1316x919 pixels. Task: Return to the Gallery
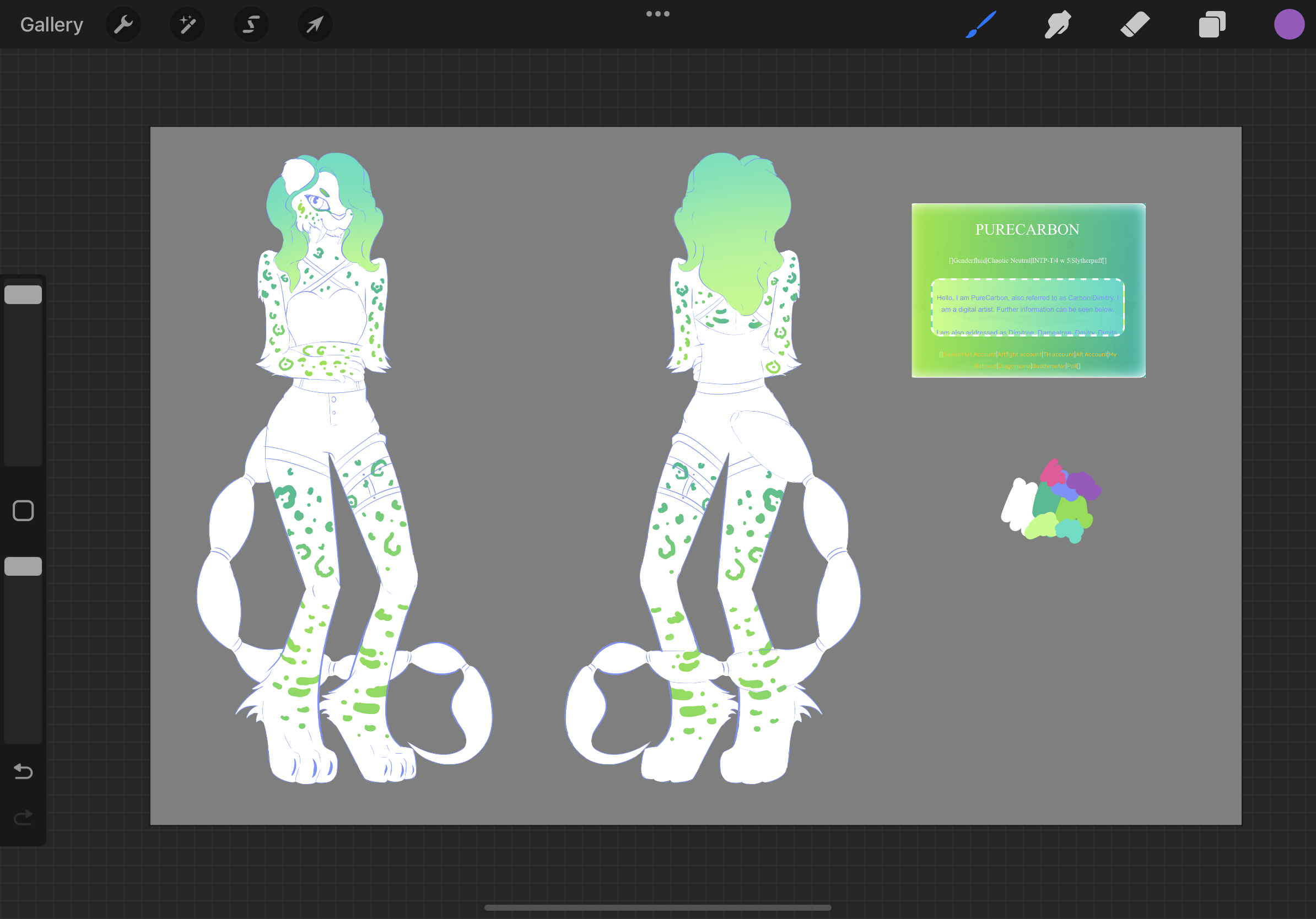pyautogui.click(x=51, y=24)
